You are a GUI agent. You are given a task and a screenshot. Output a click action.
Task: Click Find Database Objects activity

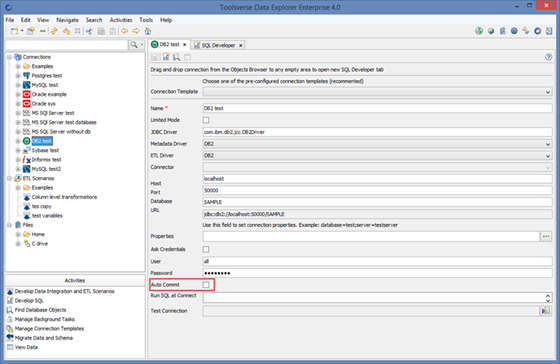[40, 310]
